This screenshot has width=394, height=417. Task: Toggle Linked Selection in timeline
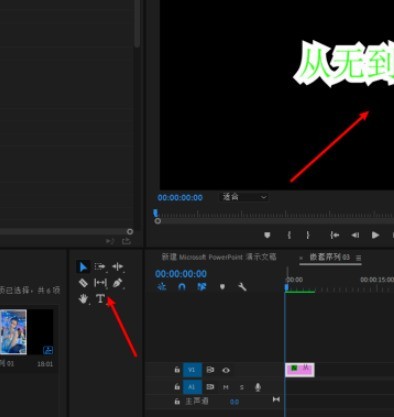pyautogui.click(x=202, y=287)
